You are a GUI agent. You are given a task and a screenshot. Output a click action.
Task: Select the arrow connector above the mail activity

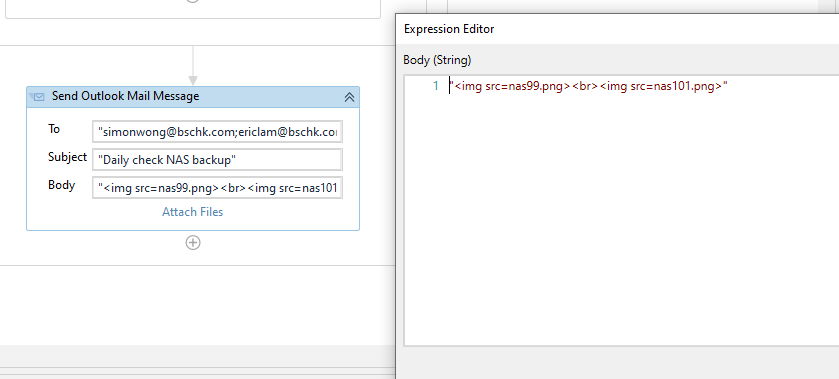[x=193, y=65]
